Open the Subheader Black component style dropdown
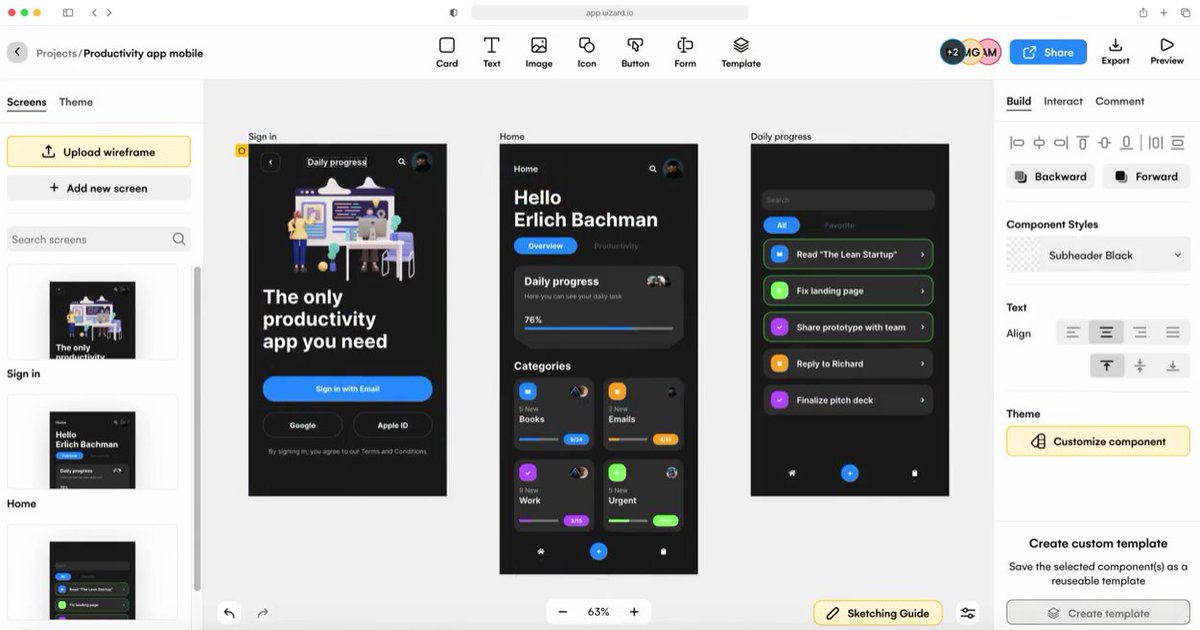The height and width of the screenshot is (630, 1200). pyautogui.click(x=1097, y=255)
